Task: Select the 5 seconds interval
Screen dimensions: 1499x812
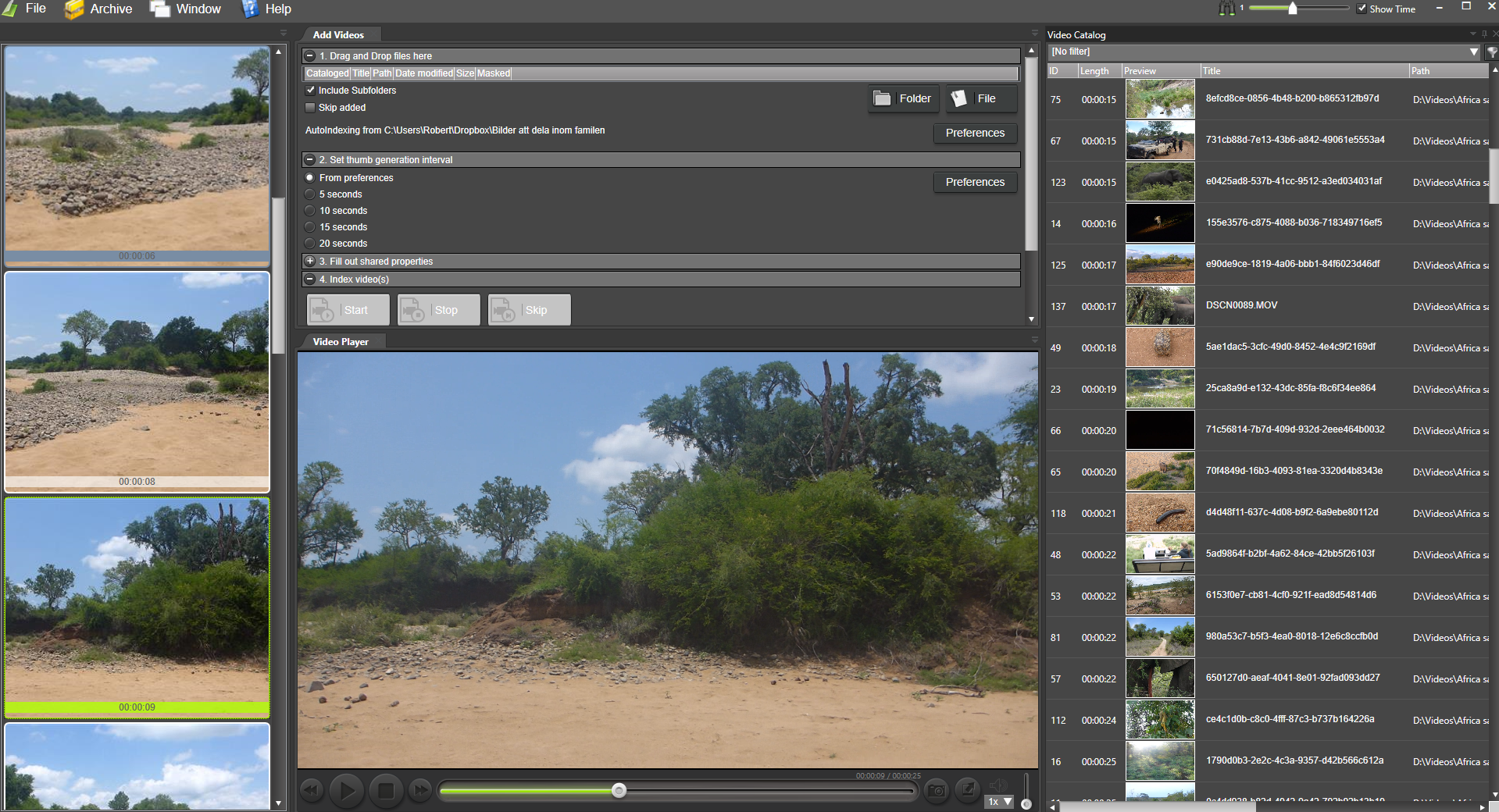Action: (x=310, y=194)
